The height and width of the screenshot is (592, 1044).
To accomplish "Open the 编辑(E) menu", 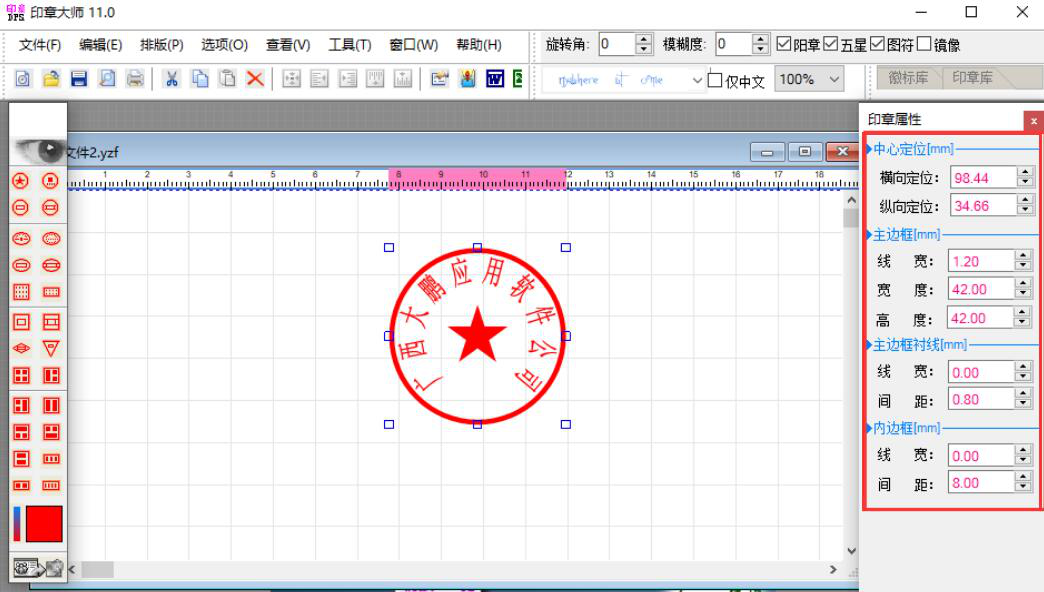I will click(x=101, y=45).
